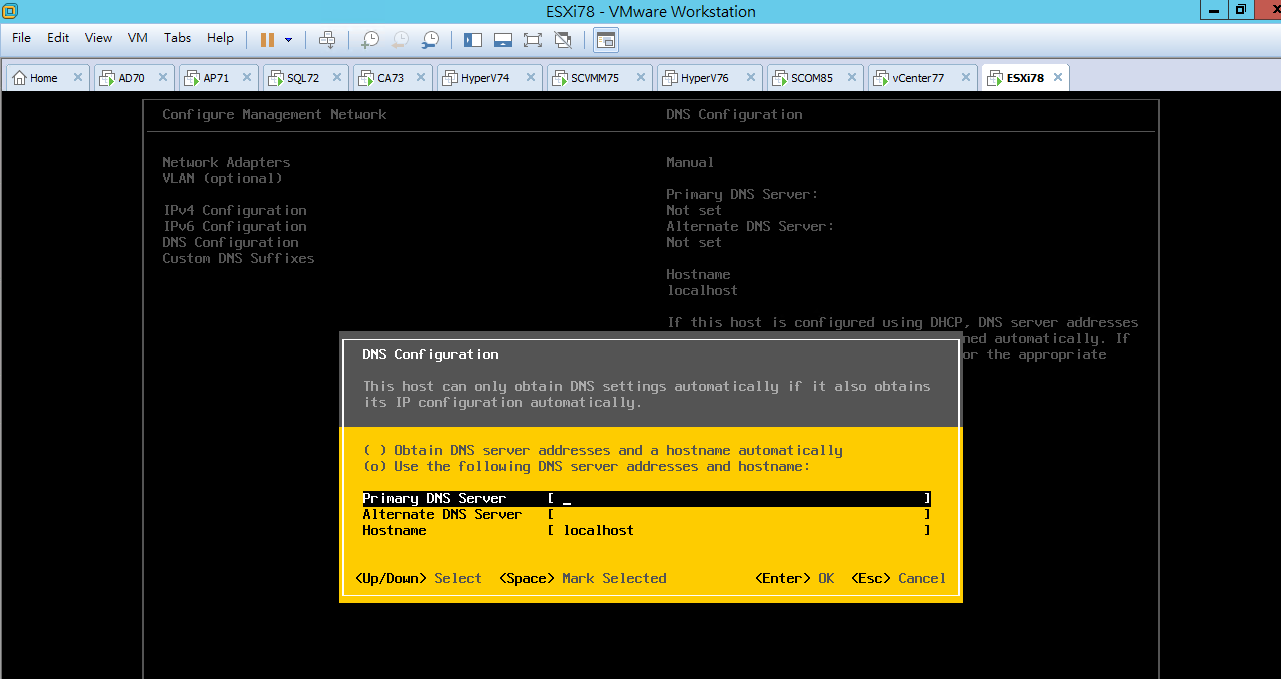Click the Alternate DNS Server input field

click(x=740, y=514)
